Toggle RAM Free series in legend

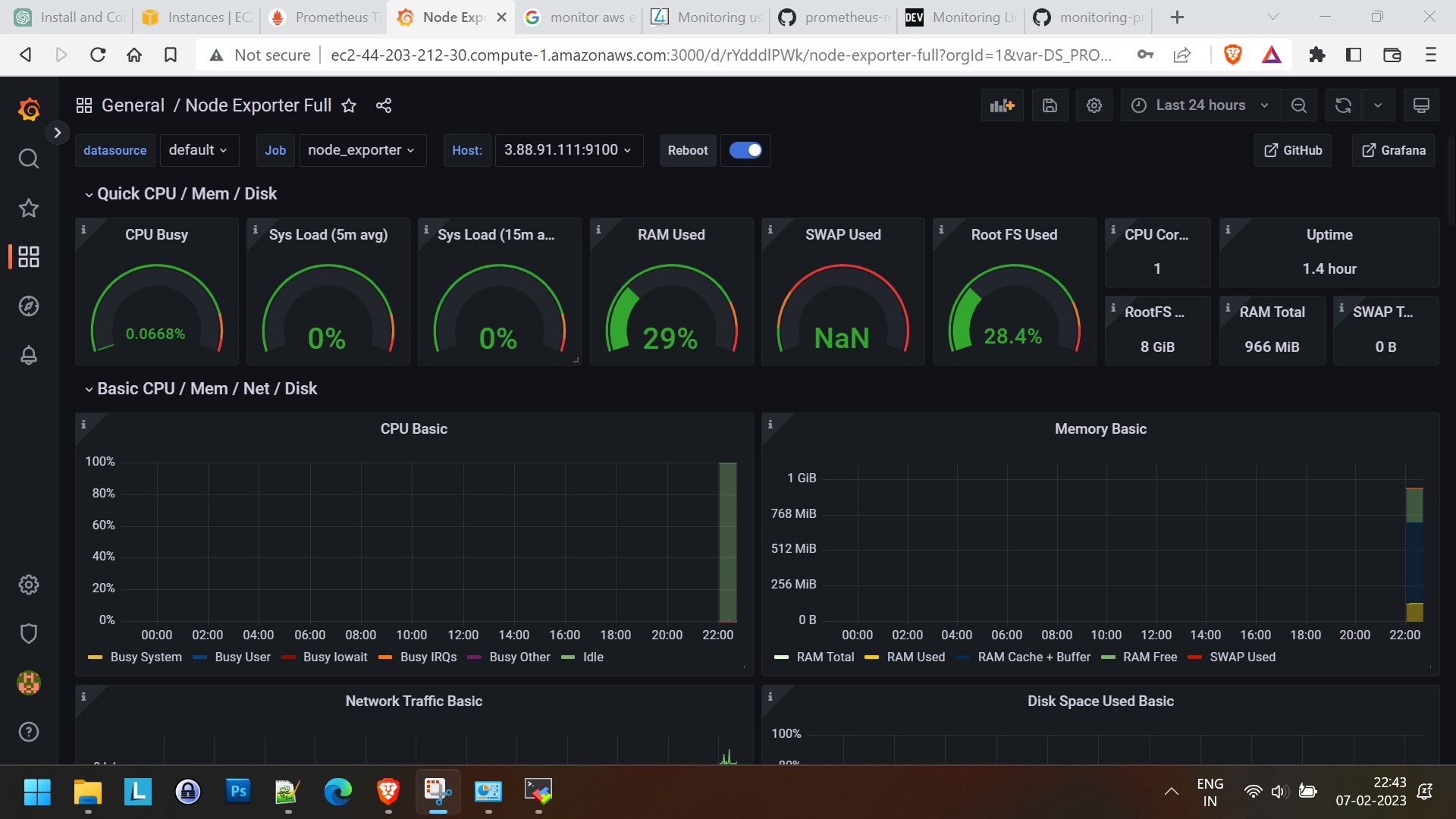pyautogui.click(x=1150, y=657)
